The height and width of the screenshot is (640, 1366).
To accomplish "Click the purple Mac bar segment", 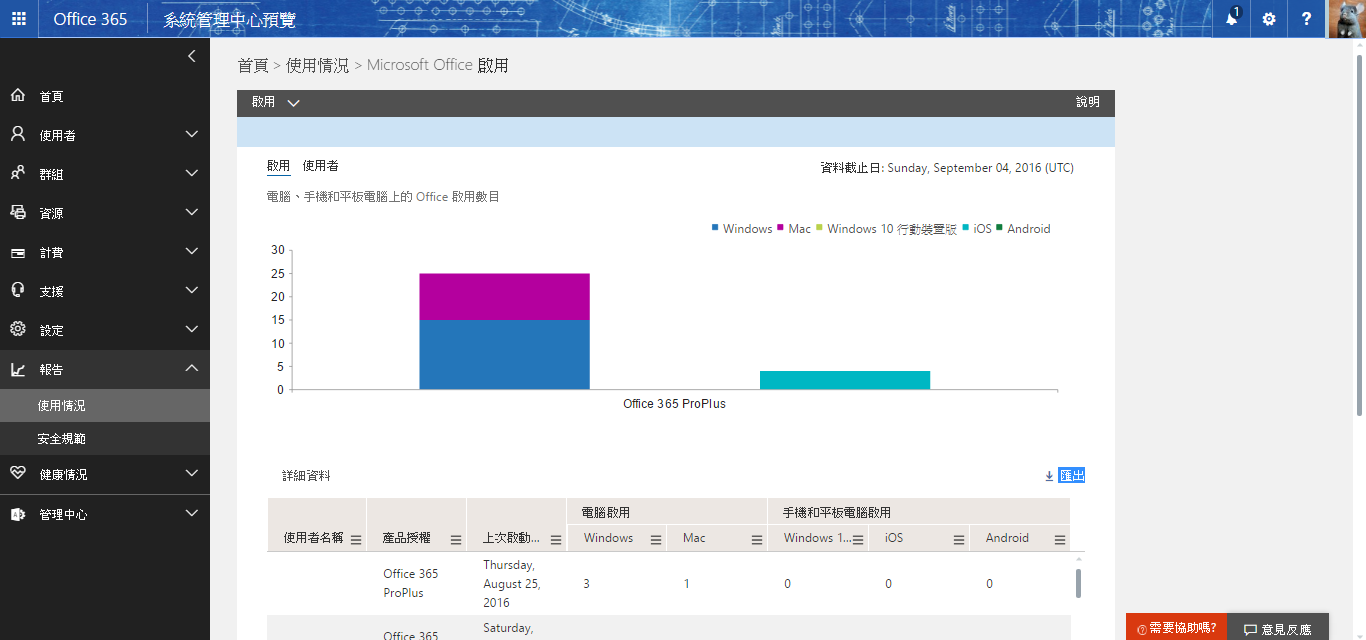I will [505, 297].
